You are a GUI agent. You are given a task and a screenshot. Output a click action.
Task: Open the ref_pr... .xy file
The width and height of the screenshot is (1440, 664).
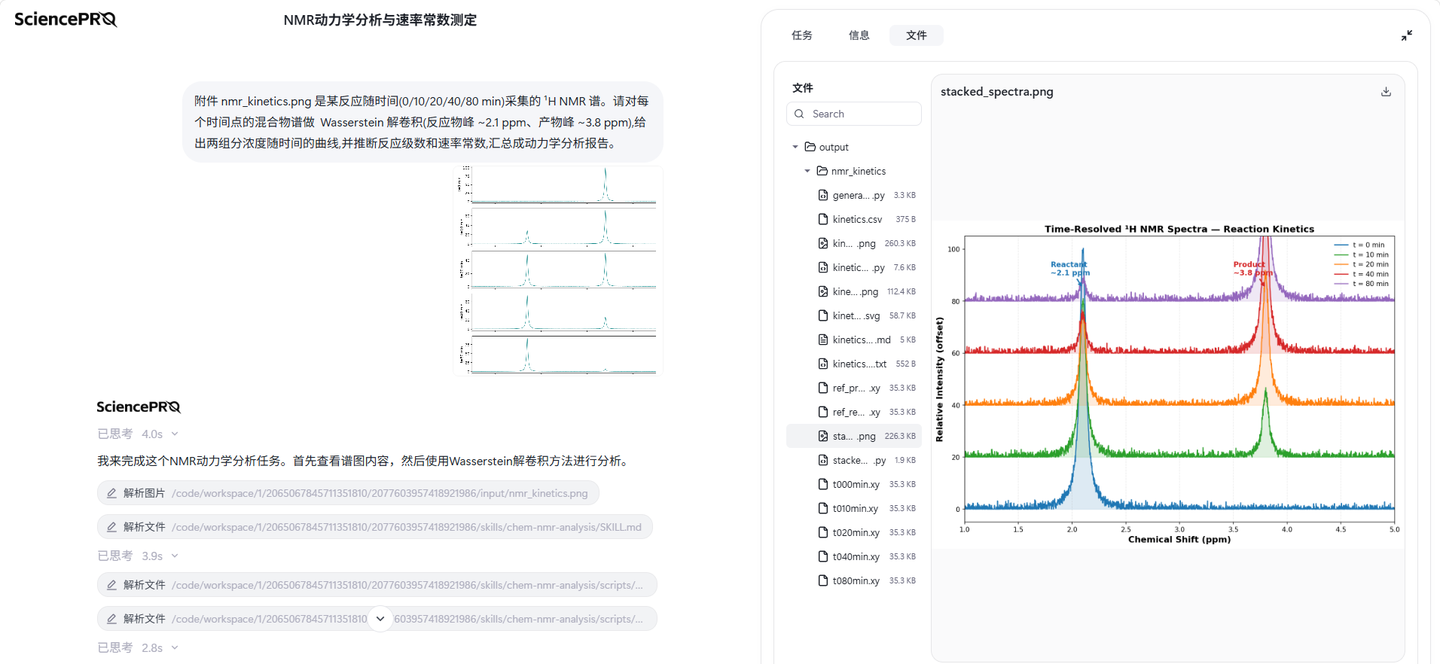(854, 388)
